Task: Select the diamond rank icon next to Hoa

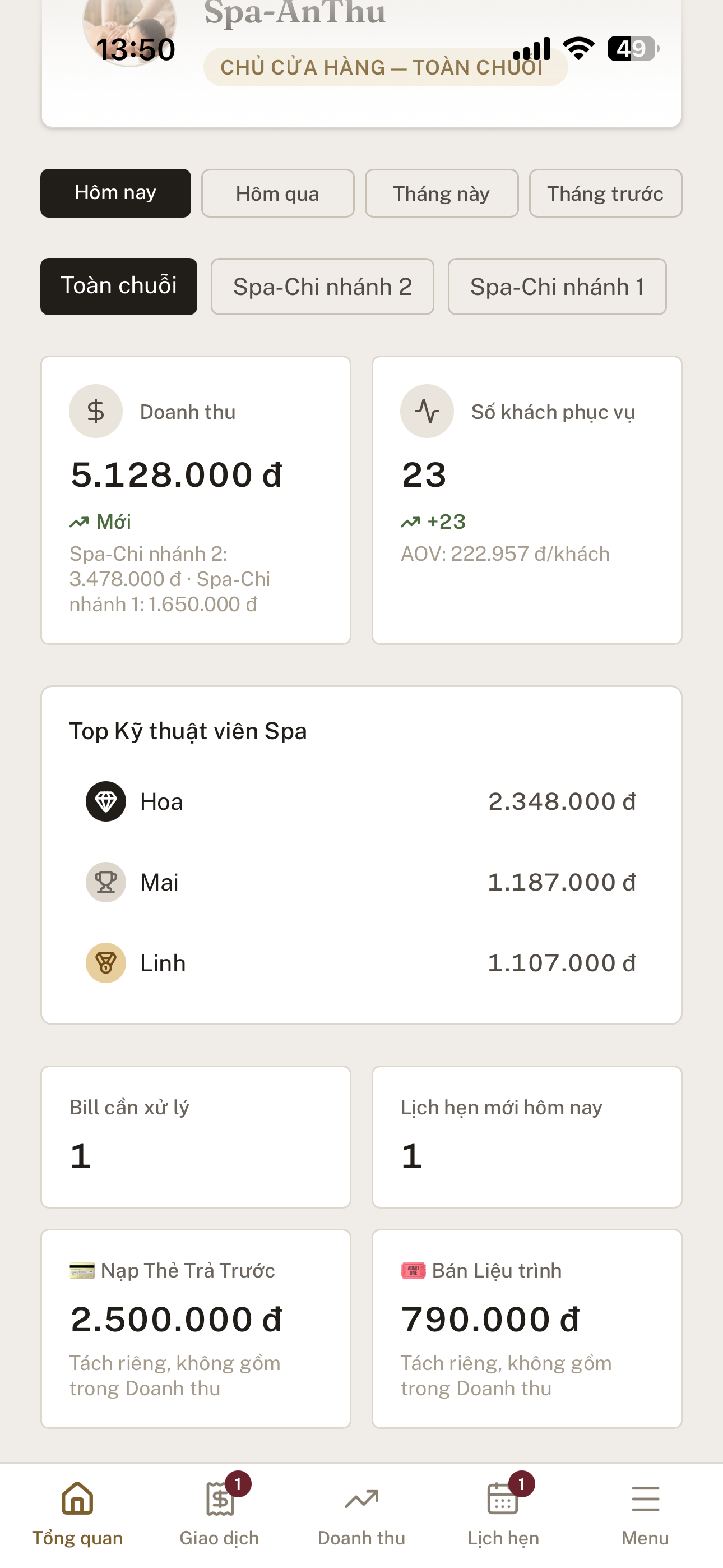Action: click(x=106, y=801)
